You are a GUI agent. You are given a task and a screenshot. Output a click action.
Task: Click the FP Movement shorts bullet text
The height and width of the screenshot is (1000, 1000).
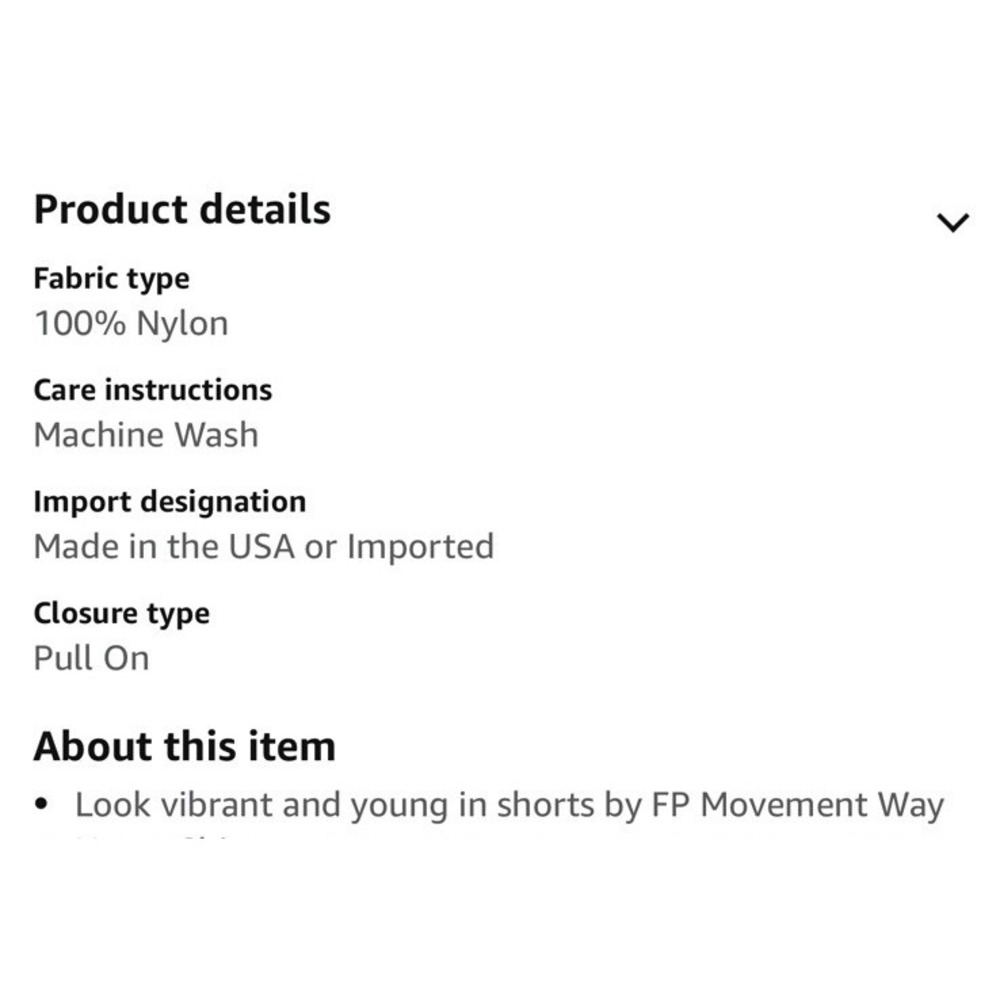click(x=510, y=805)
